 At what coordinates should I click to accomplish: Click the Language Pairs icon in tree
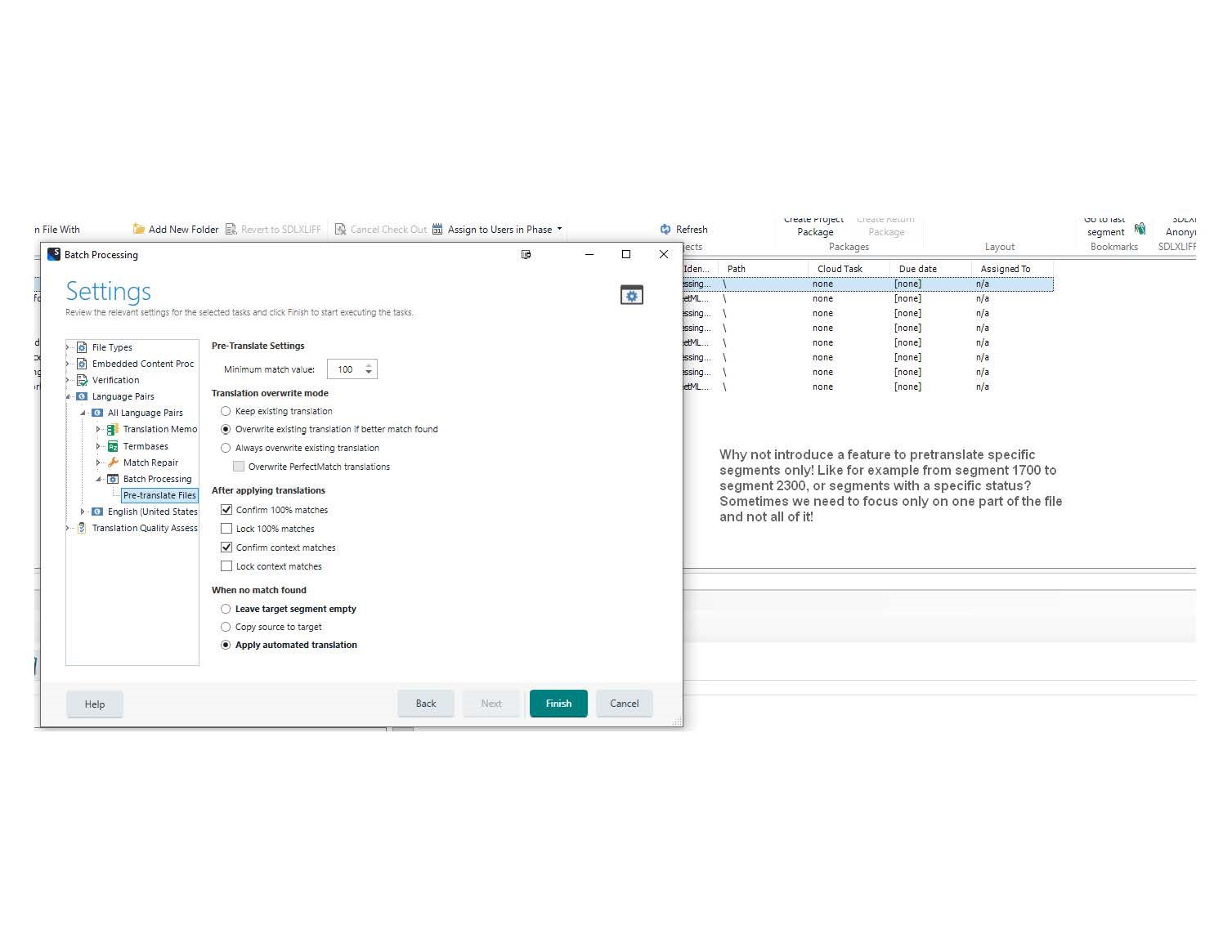click(82, 396)
